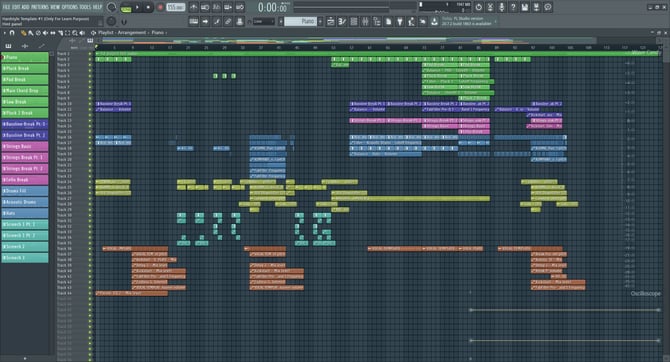The image size is (670, 362).
Task: Mute Track 1 using its green LED
Action: pyautogui.click(x=90, y=54)
